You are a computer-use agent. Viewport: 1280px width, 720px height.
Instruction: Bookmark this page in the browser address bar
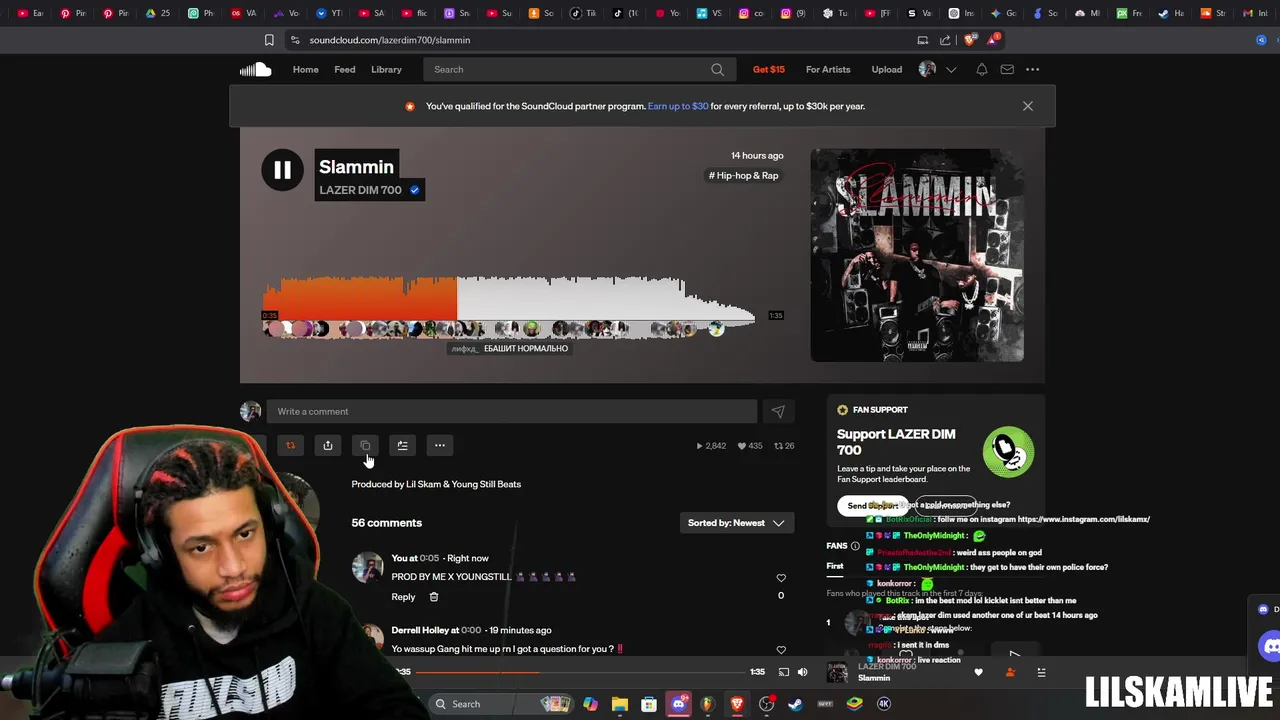point(269,40)
